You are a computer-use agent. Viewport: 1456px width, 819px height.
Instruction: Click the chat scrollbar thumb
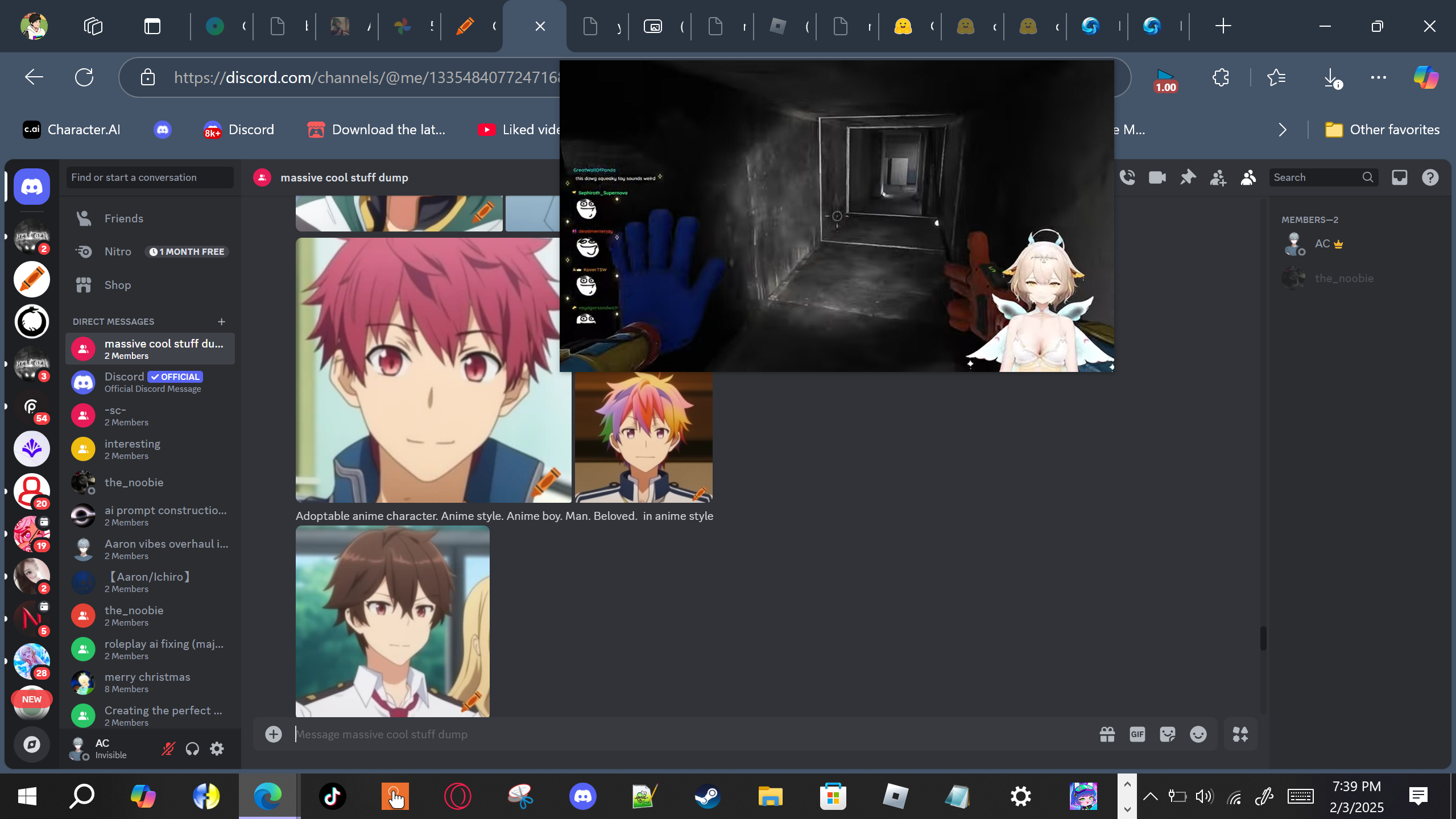tap(1263, 638)
